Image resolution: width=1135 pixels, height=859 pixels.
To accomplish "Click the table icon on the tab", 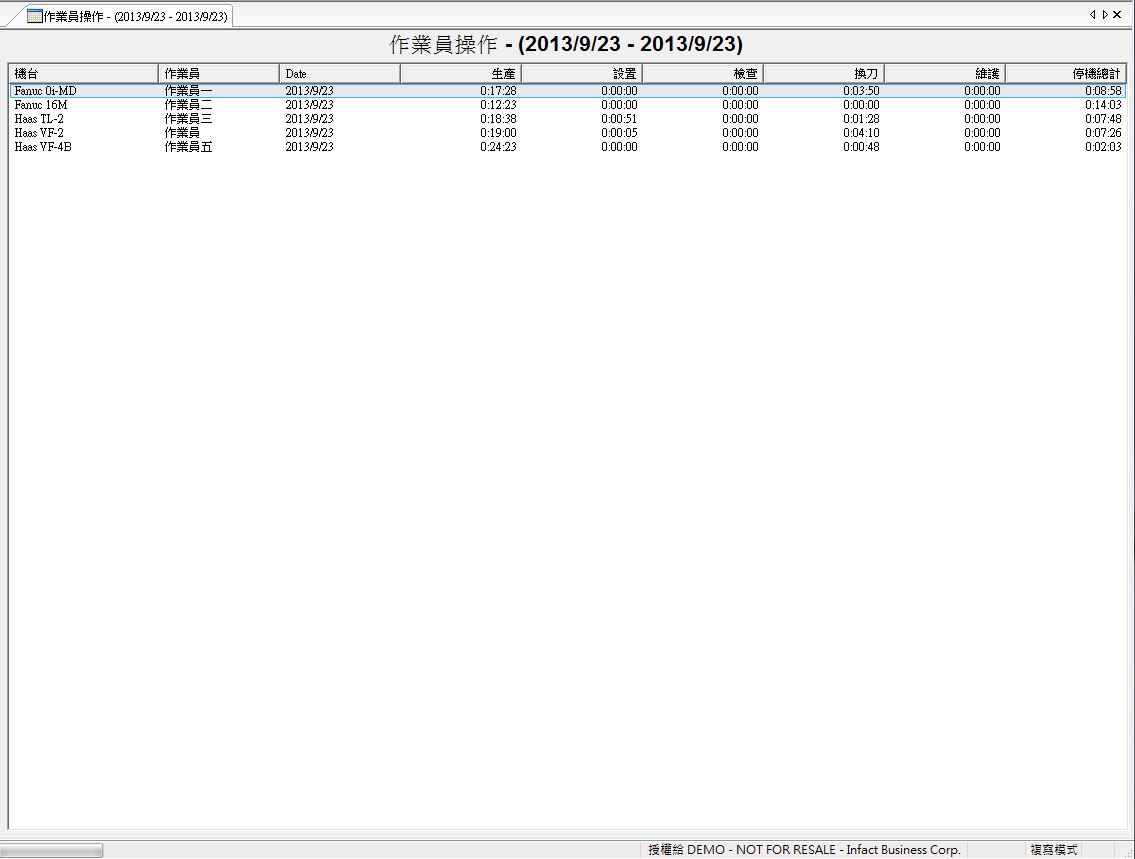I will tap(35, 16).
